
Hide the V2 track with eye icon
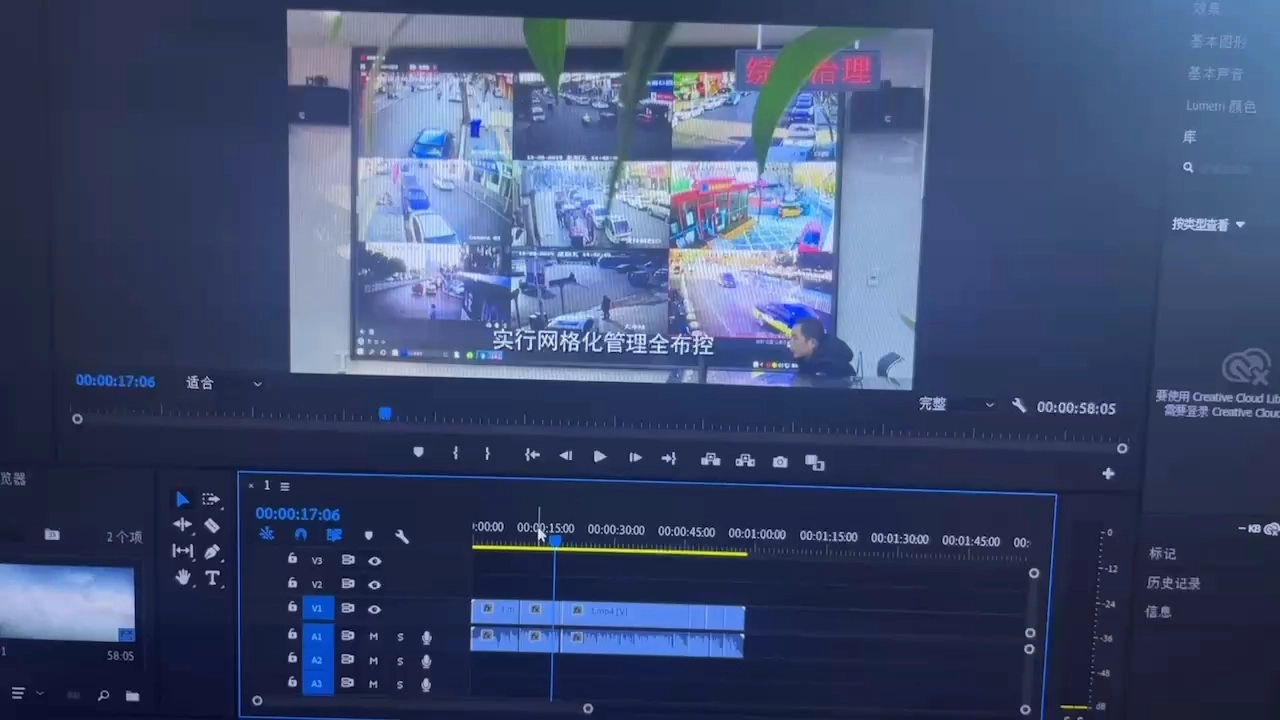point(374,585)
